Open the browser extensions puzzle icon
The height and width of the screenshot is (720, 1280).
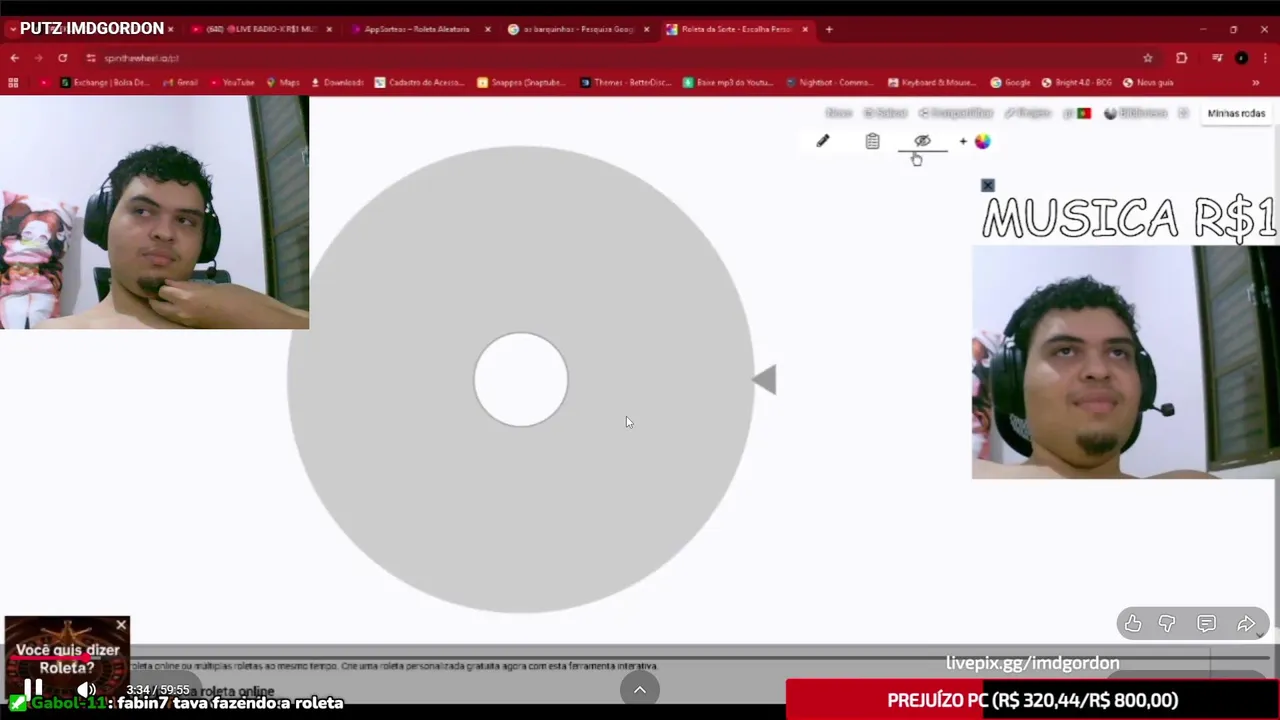[1181, 58]
